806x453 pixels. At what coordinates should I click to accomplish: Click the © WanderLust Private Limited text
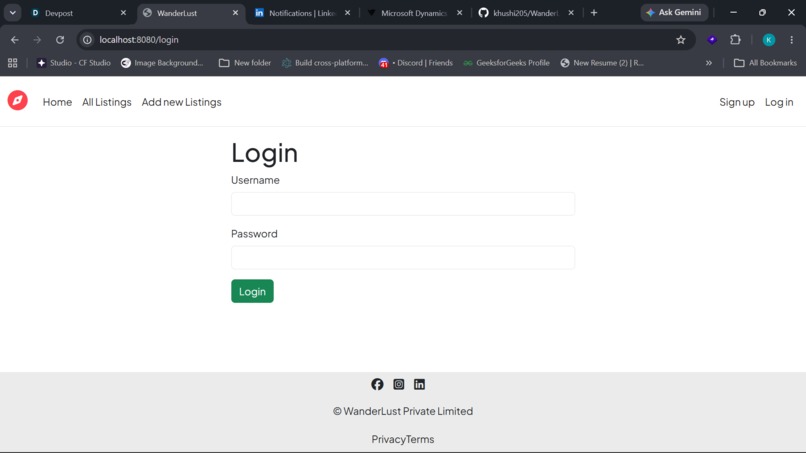[x=403, y=411]
